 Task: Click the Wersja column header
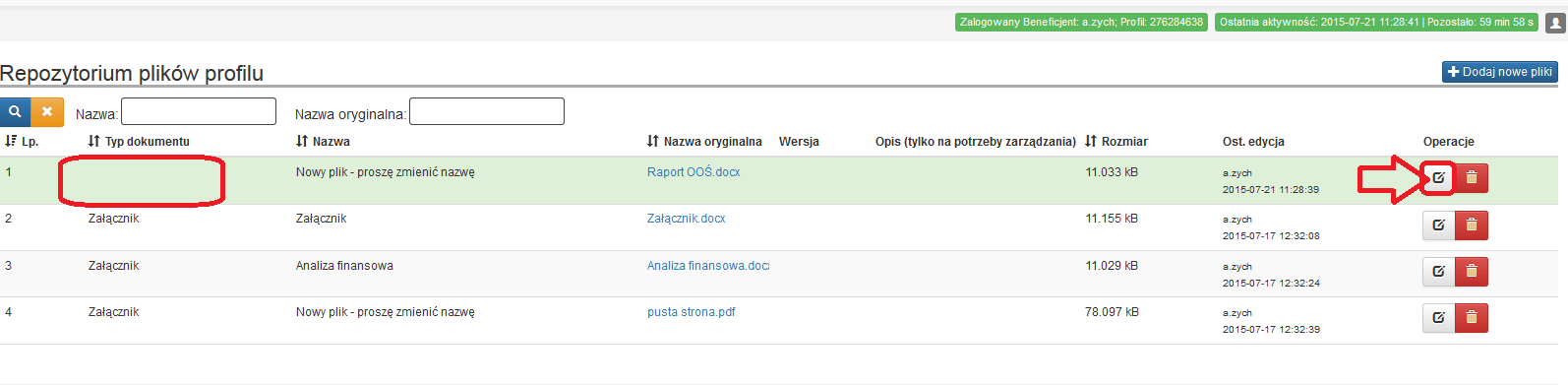point(799,142)
